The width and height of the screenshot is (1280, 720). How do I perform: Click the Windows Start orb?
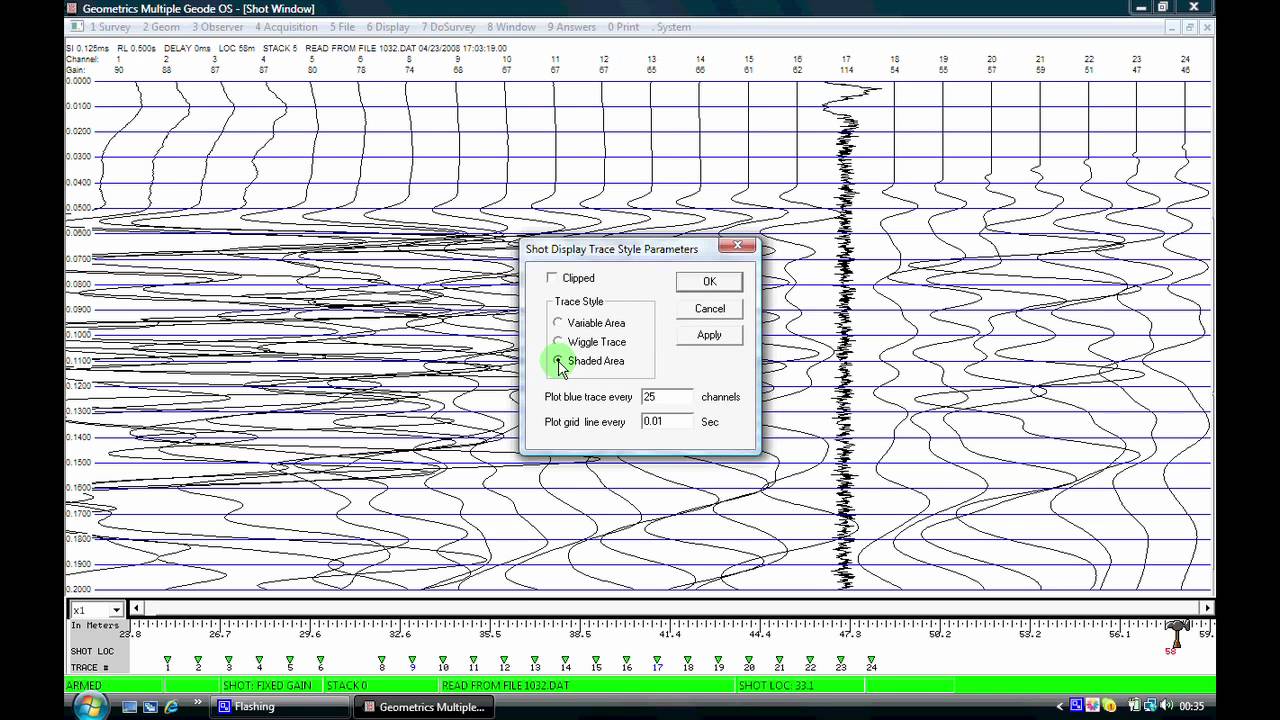coord(89,706)
